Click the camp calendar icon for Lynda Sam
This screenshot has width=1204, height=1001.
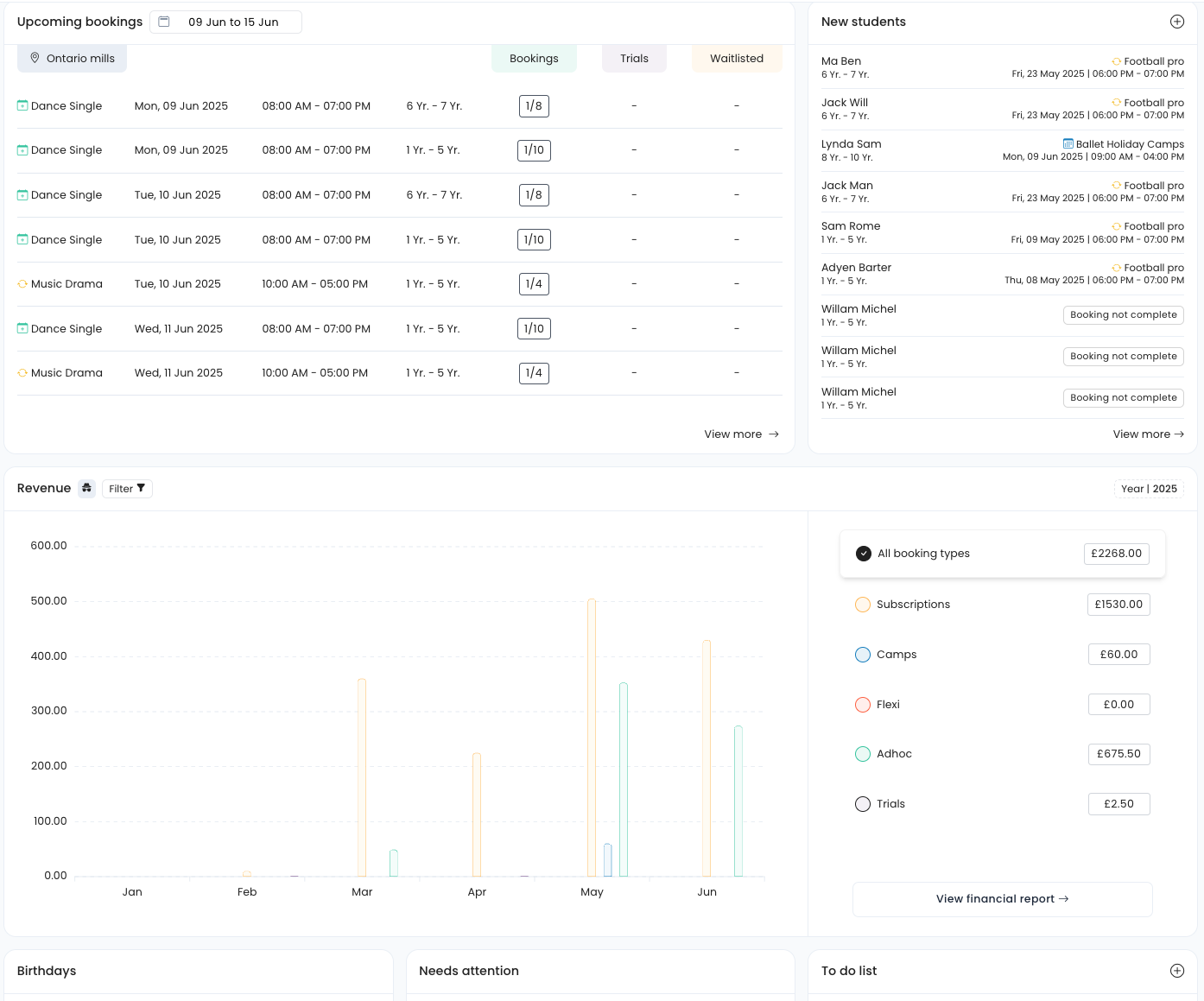point(1068,144)
